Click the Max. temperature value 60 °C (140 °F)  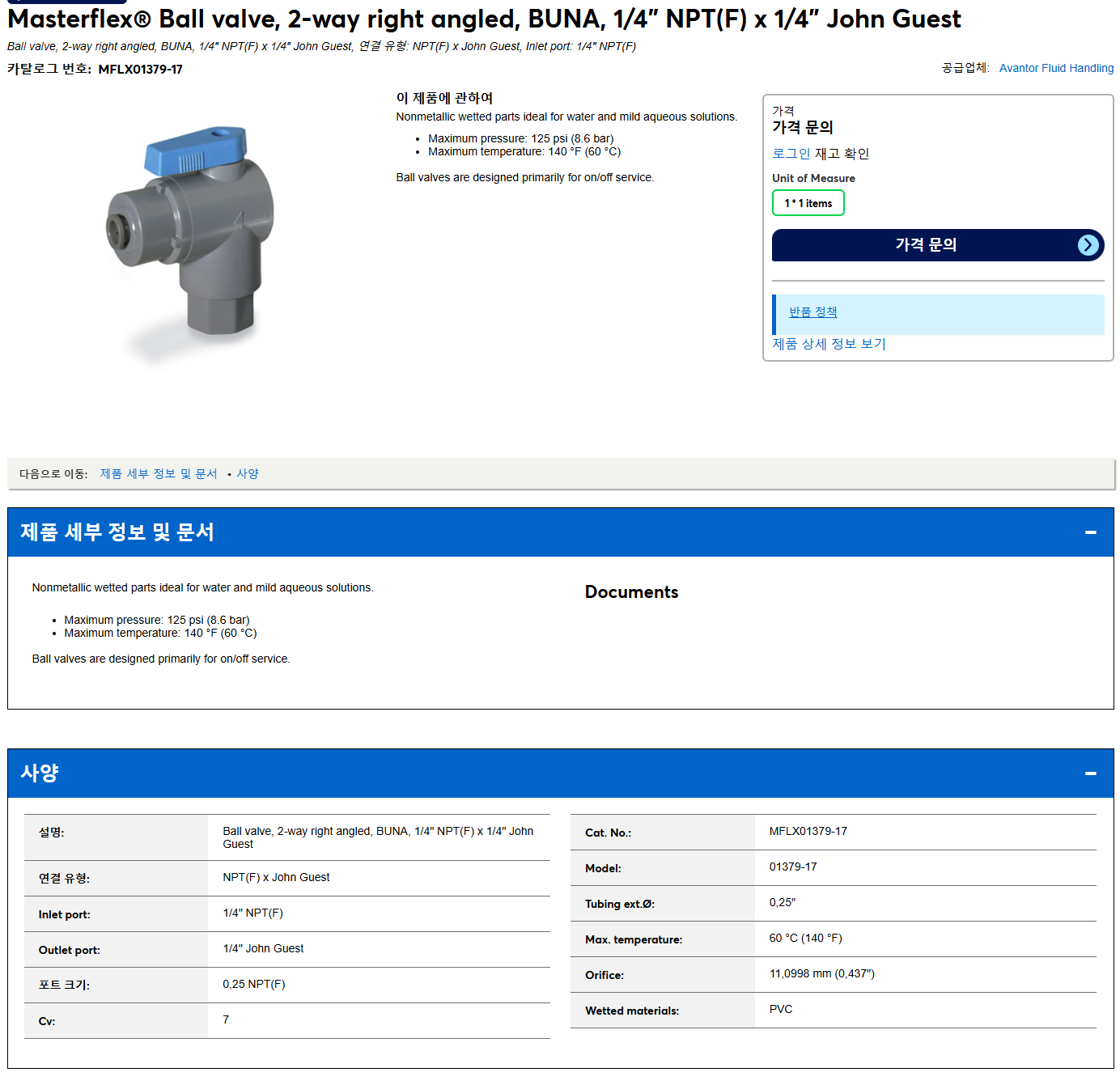tap(805, 938)
